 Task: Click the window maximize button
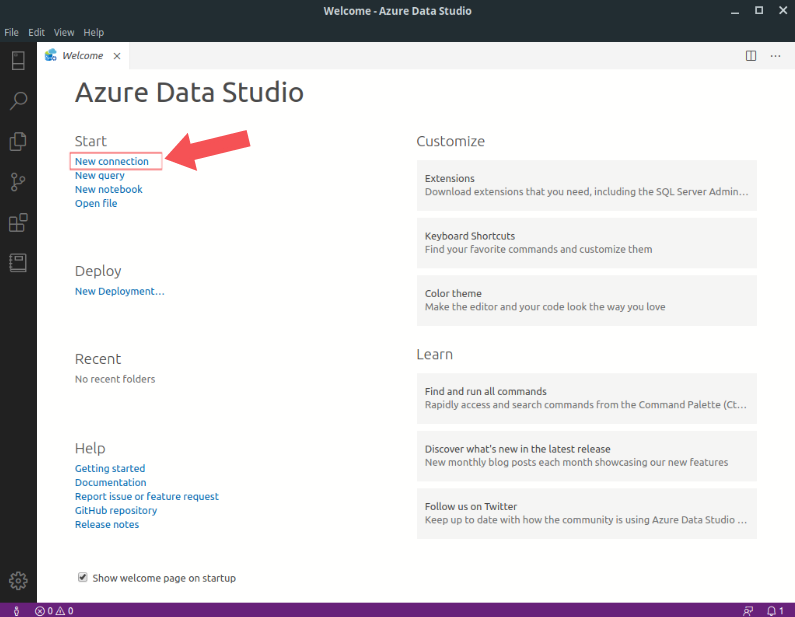(759, 10)
